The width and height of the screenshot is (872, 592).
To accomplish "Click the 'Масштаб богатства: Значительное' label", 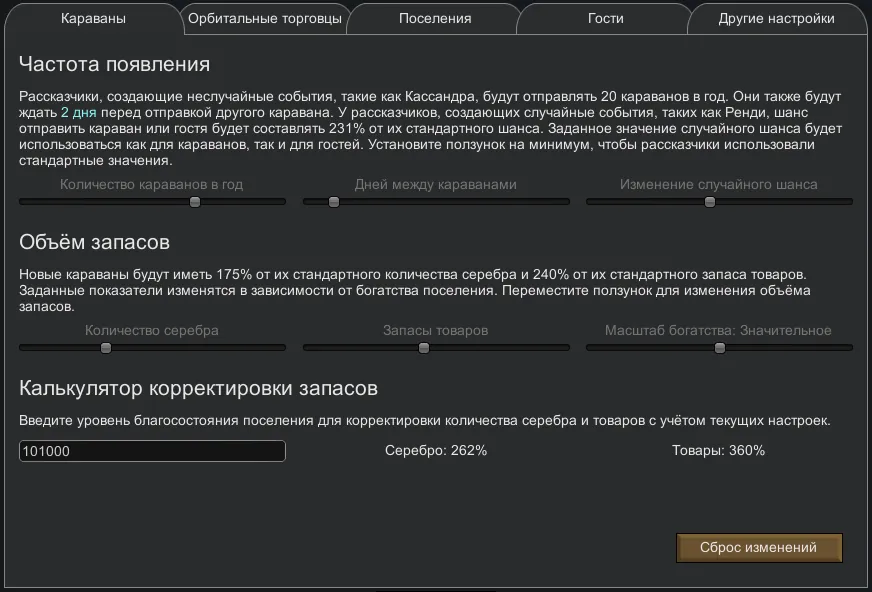I will [718, 331].
